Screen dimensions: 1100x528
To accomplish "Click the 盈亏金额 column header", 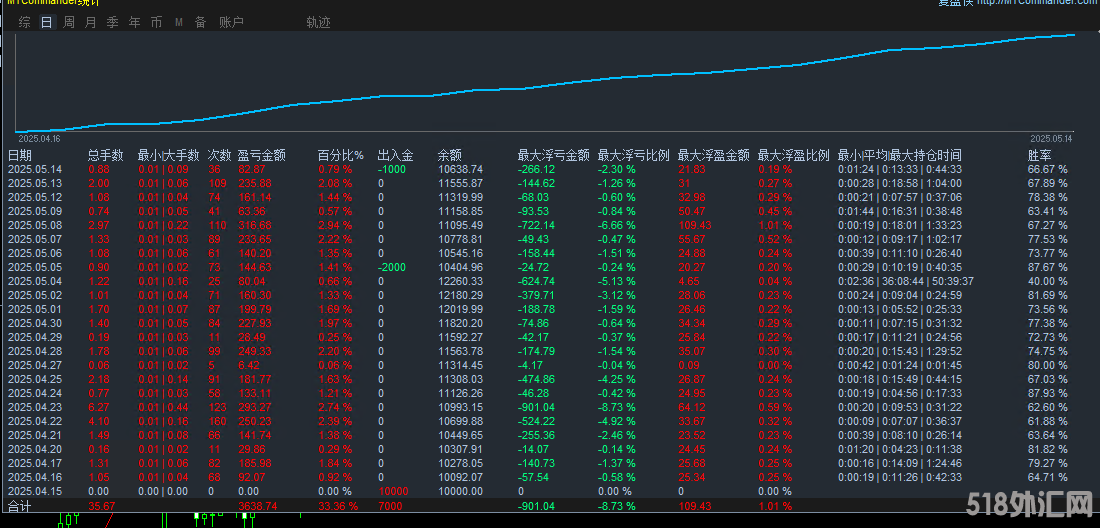I will [x=261, y=156].
